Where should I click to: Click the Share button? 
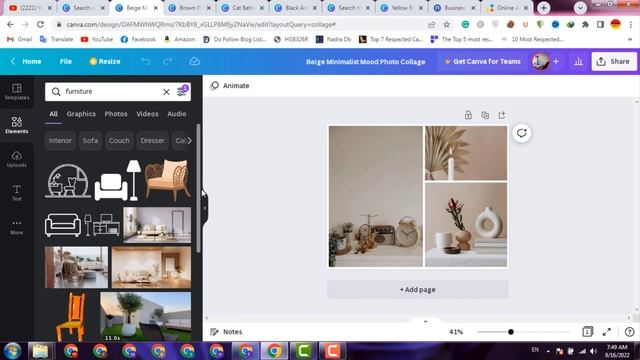pos(614,62)
